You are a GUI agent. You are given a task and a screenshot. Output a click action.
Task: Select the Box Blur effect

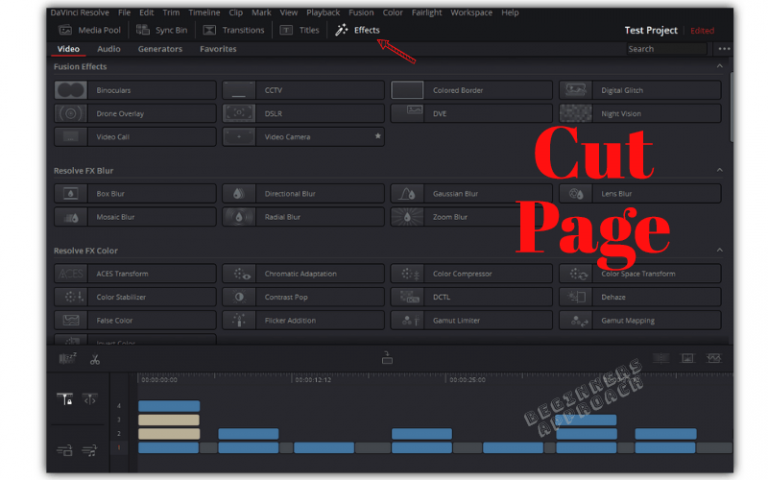pos(135,194)
